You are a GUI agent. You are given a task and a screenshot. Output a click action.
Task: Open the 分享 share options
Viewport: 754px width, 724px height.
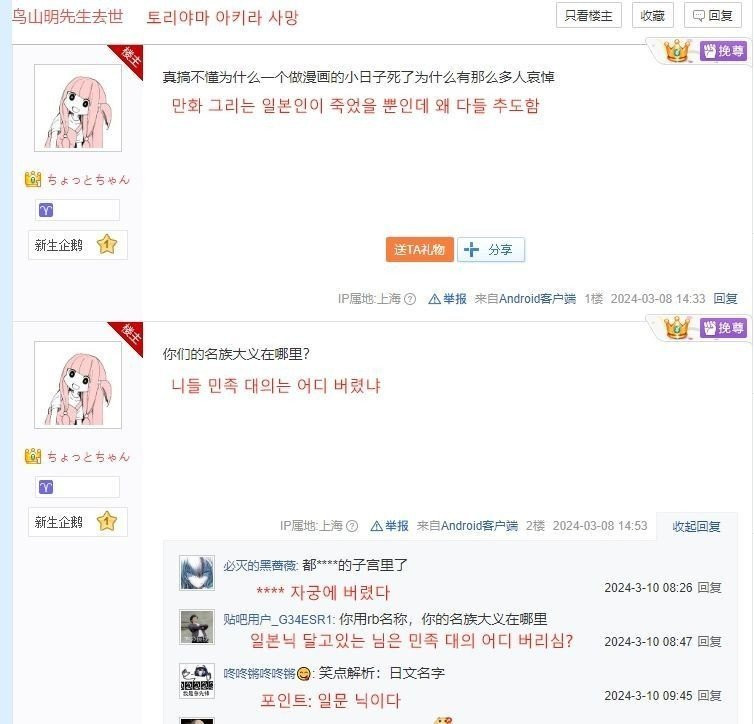(x=490, y=250)
